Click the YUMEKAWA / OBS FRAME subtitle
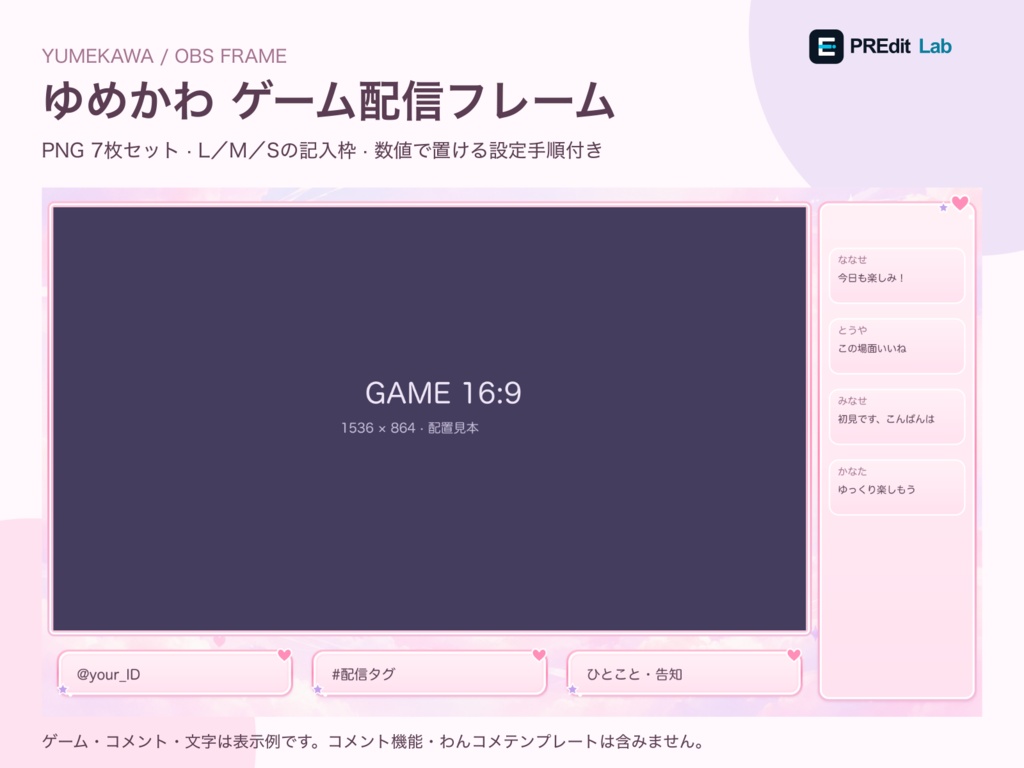 click(164, 56)
